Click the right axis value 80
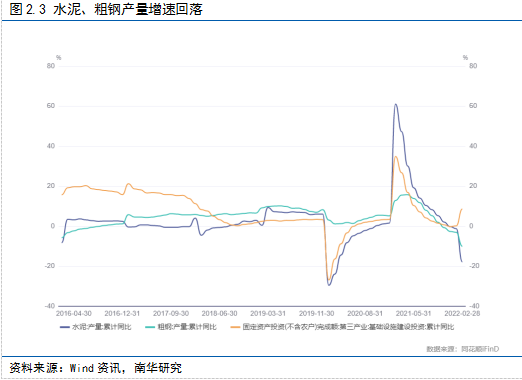Screen dimensions: 522x380 (x=473, y=66)
